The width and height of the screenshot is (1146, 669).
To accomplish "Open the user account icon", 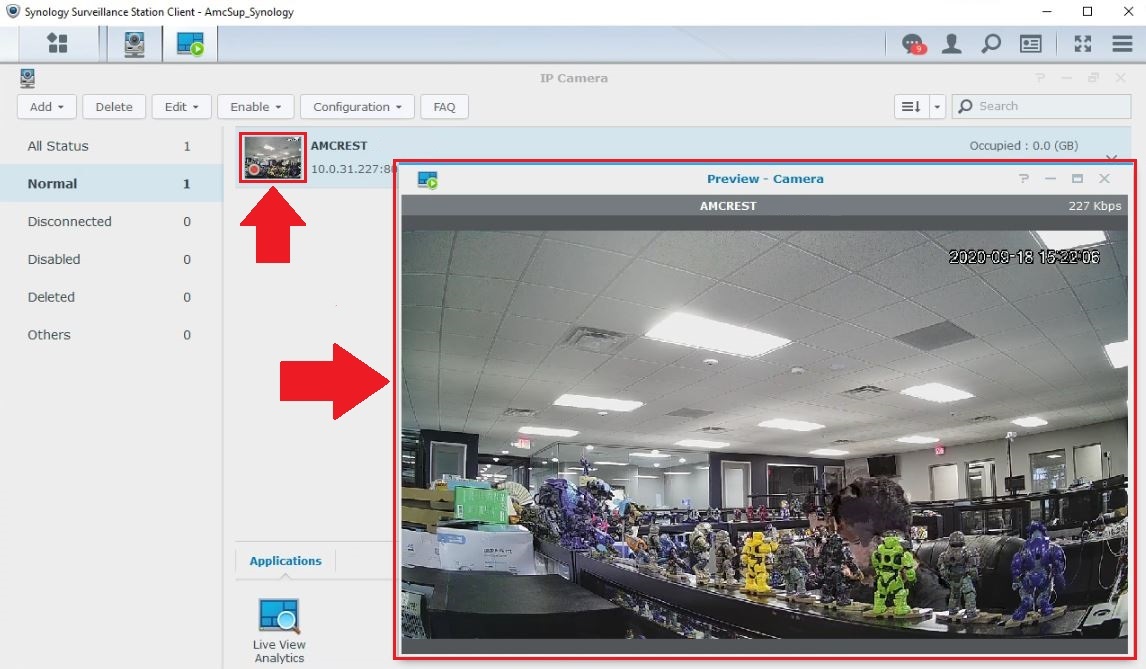I will tap(952, 44).
